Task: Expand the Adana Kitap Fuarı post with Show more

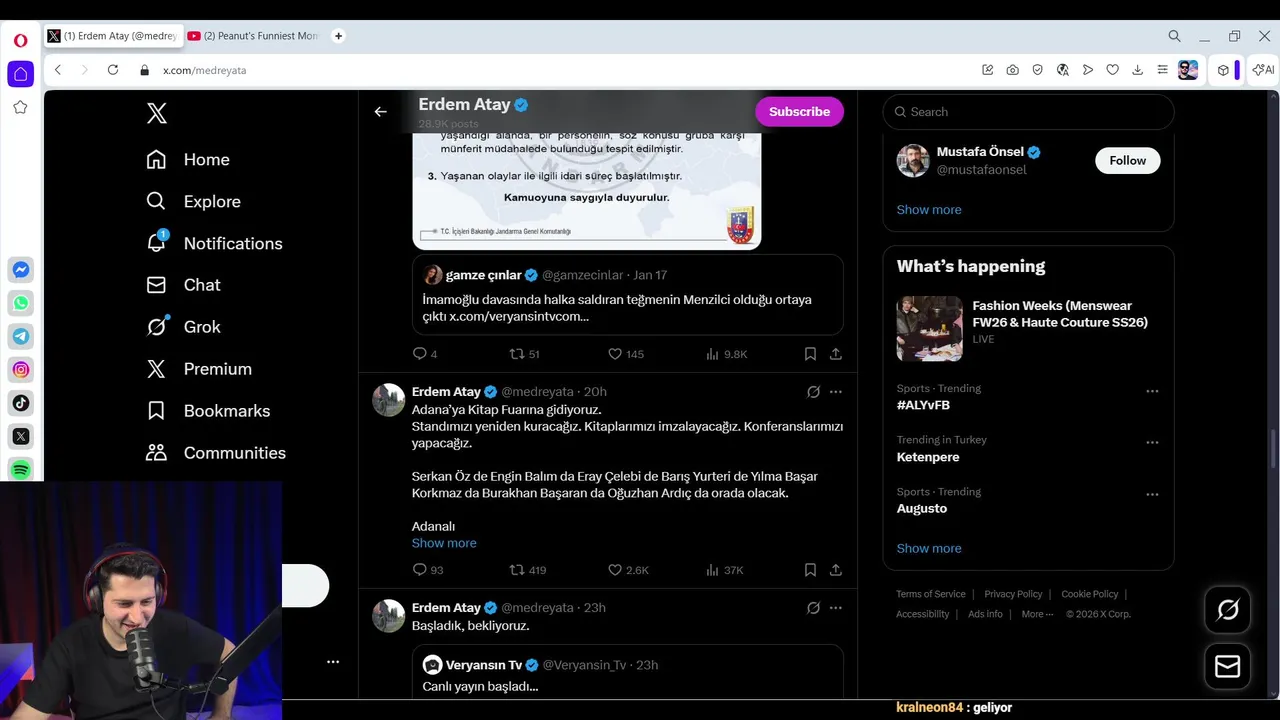Action: pyautogui.click(x=444, y=543)
